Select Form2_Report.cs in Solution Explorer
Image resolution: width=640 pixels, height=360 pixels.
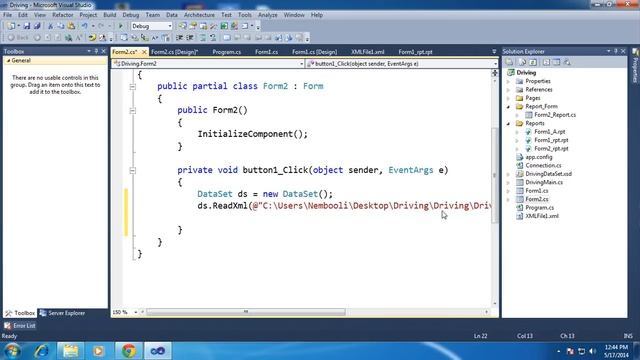(555, 115)
